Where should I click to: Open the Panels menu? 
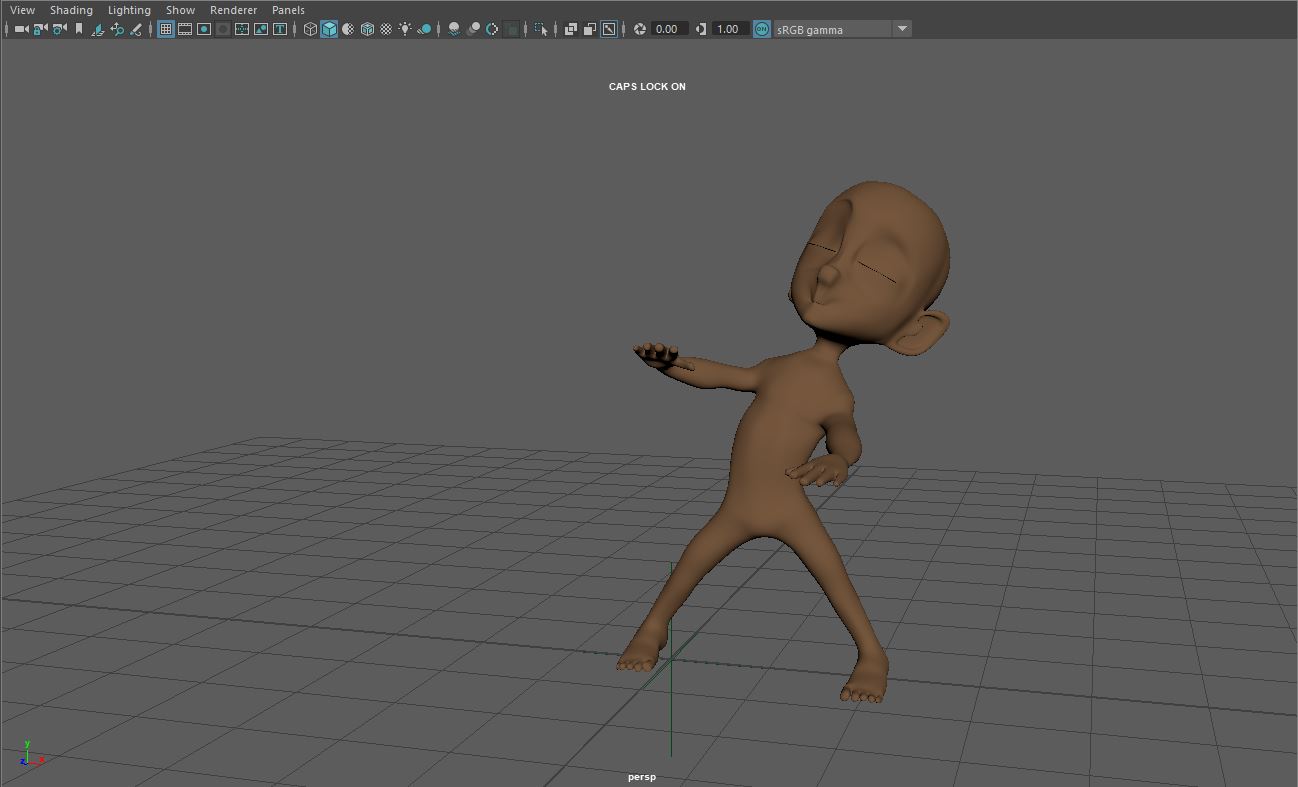pyautogui.click(x=288, y=10)
